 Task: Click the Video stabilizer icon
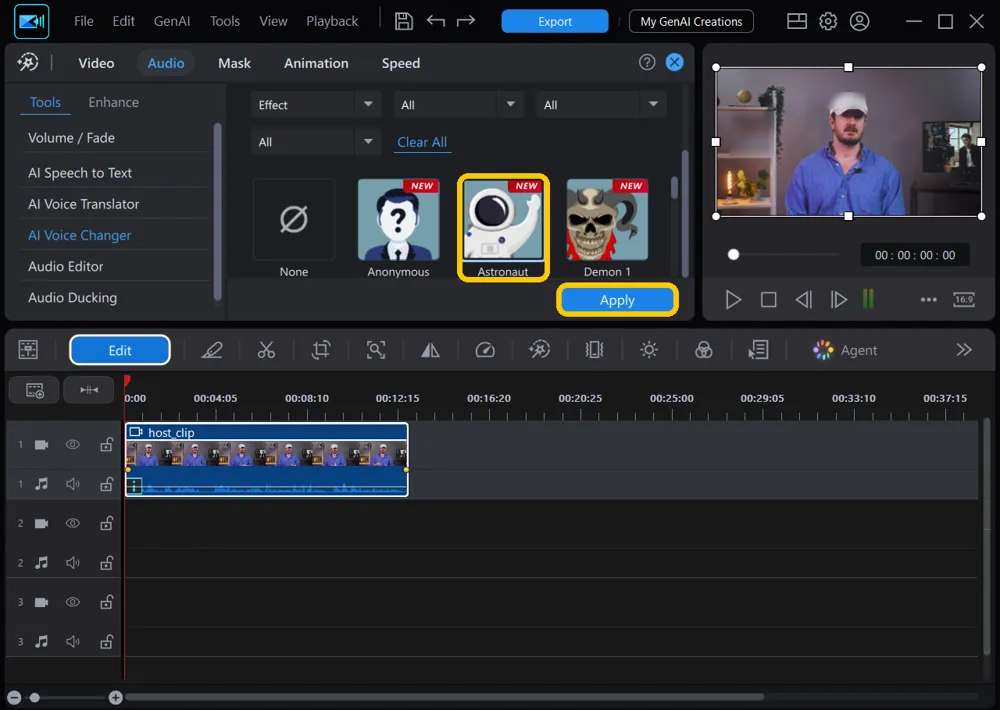coord(594,350)
